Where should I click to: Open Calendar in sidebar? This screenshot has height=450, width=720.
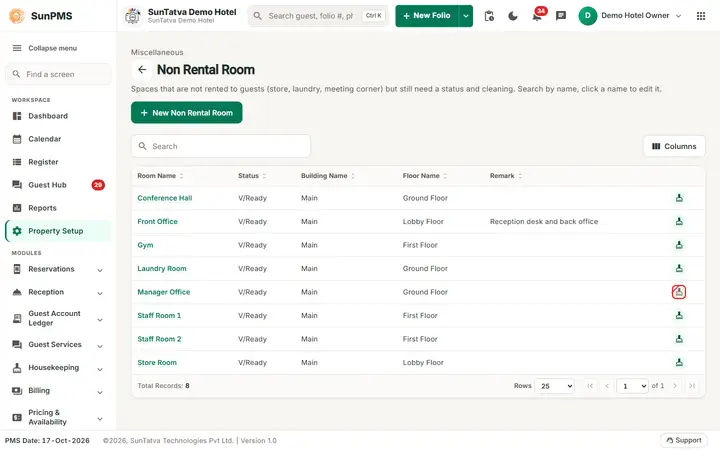click(58, 139)
